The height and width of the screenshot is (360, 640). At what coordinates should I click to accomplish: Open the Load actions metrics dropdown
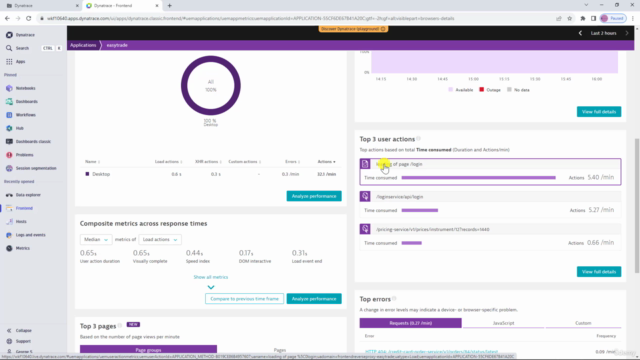point(160,240)
